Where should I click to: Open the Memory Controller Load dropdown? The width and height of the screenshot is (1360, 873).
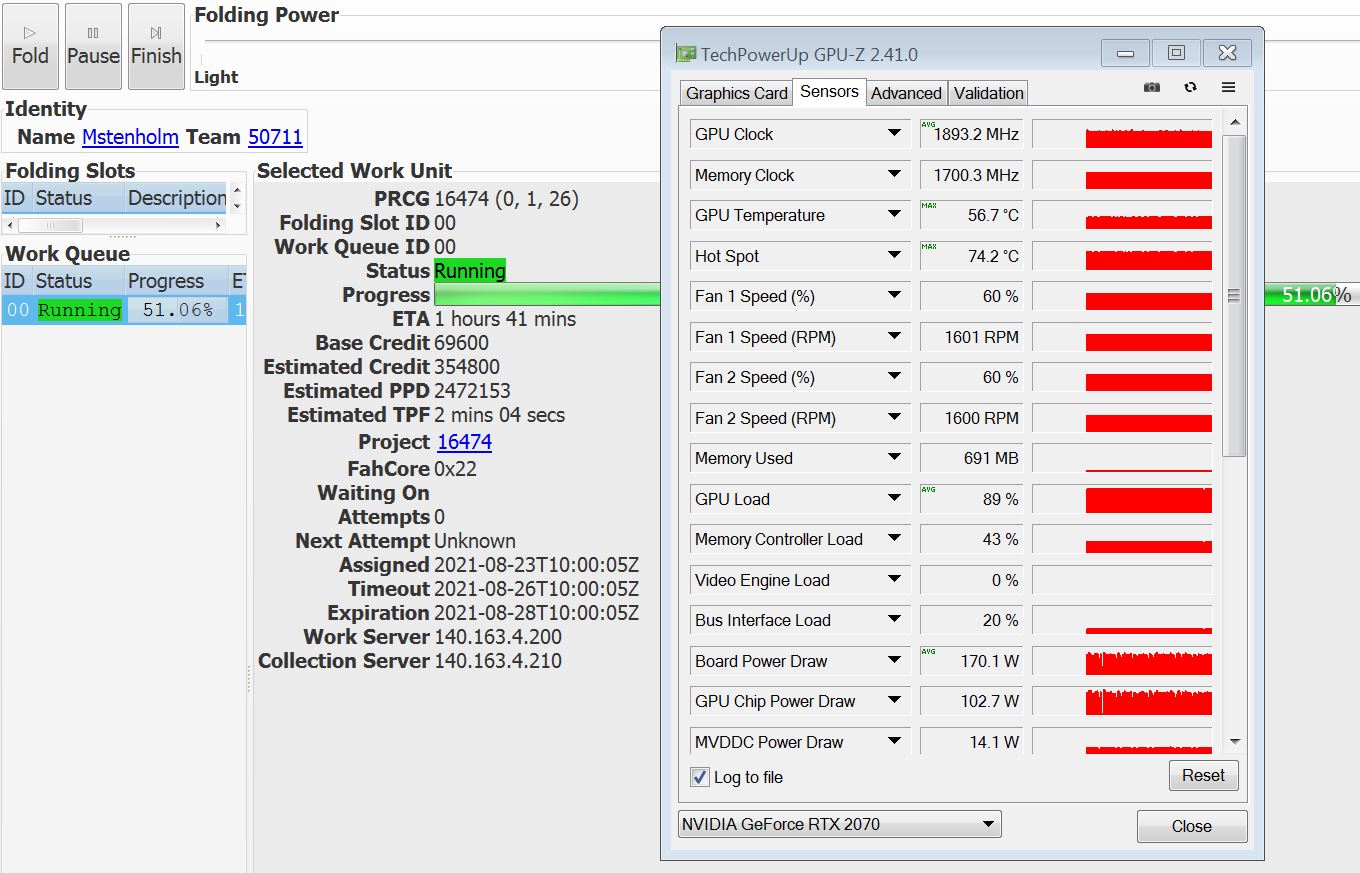894,539
